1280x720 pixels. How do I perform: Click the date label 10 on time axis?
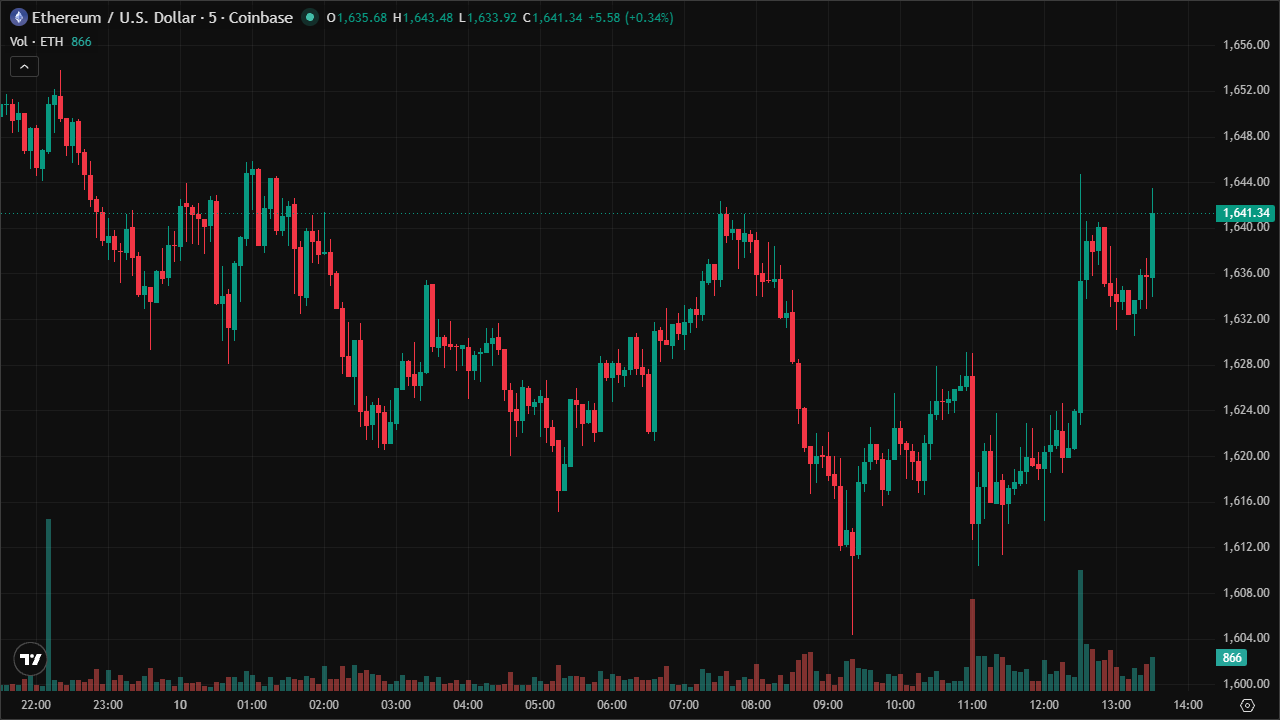pos(180,705)
